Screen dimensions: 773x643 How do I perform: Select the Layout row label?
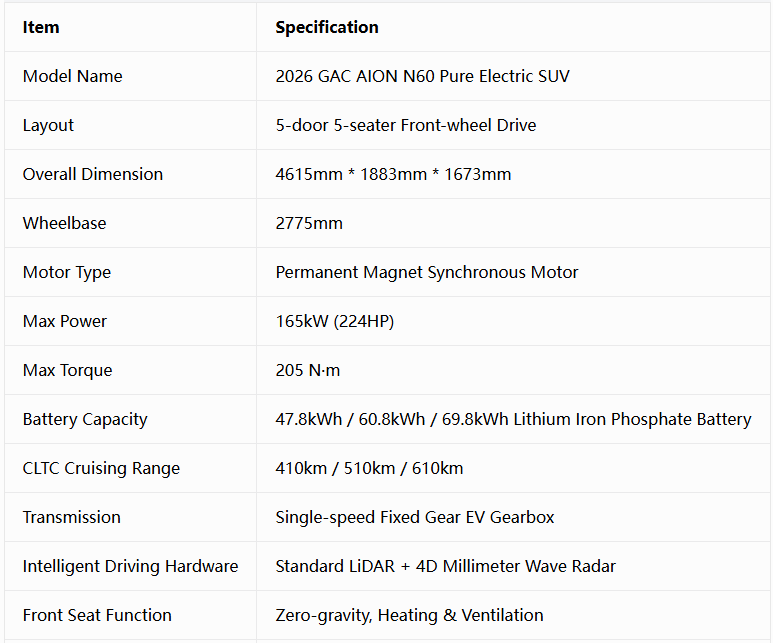coord(48,125)
